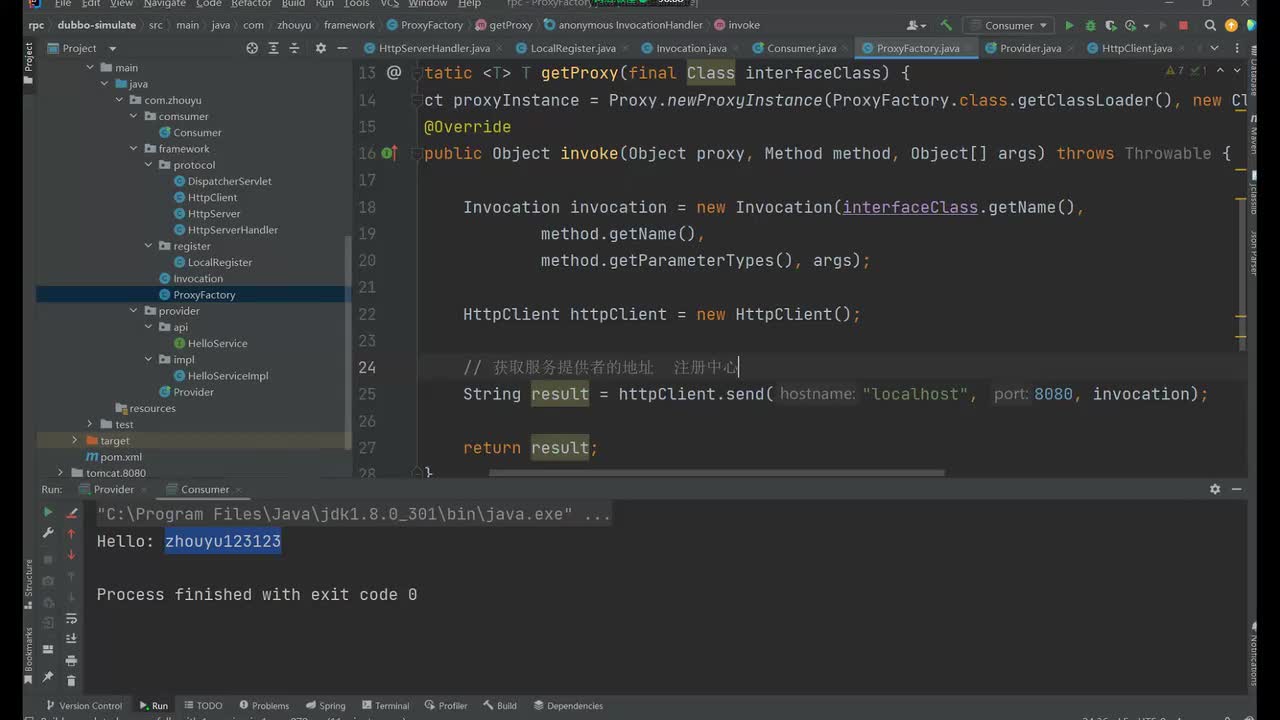
Task: Collapse the framework package in tree
Action: pyautogui.click(x=135, y=149)
